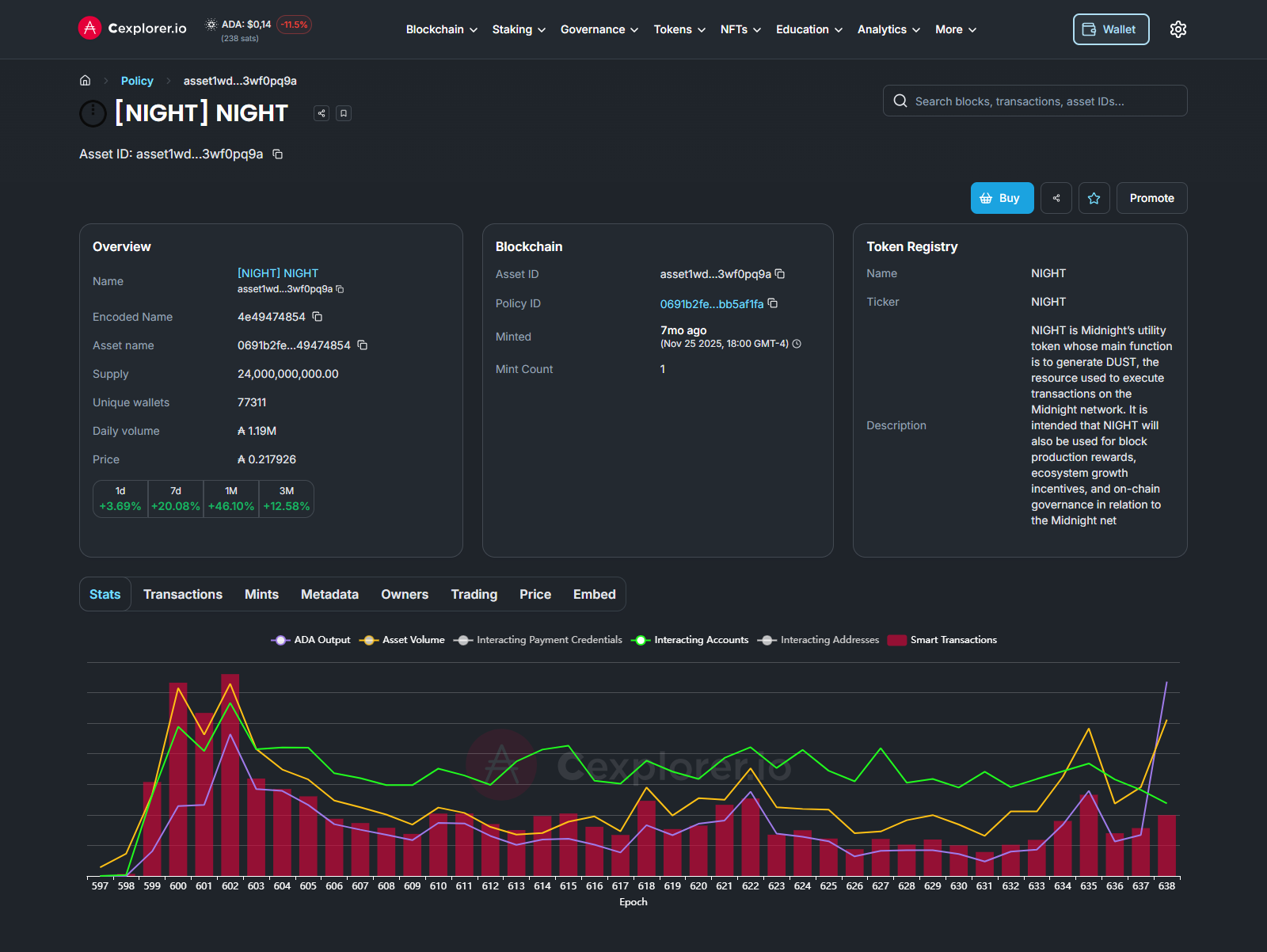Expand the NFTs menu

740,29
